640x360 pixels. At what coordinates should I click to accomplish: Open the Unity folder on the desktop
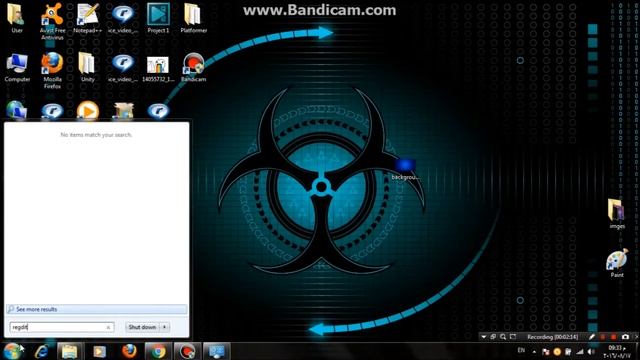pyautogui.click(x=87, y=67)
